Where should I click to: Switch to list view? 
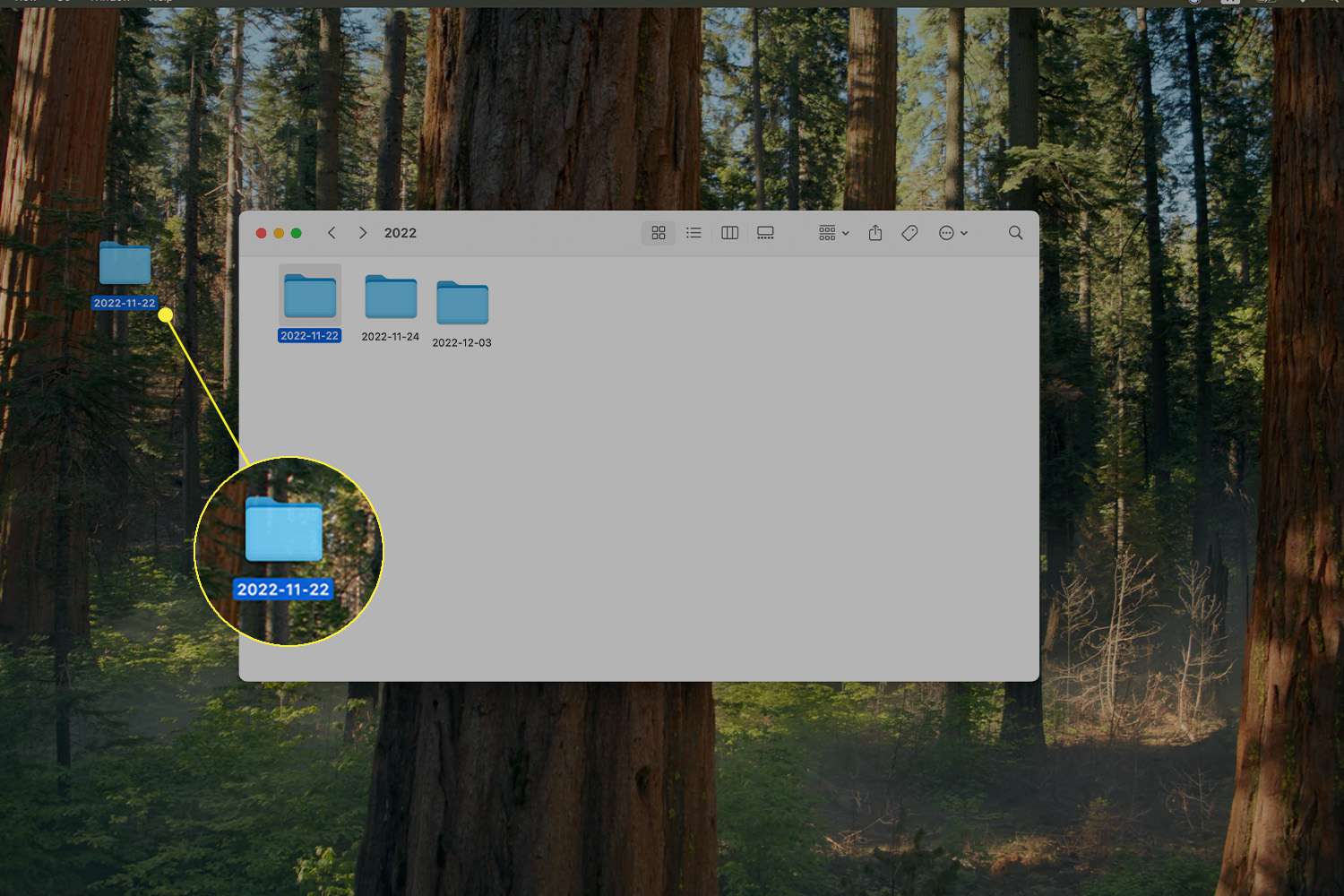click(694, 233)
